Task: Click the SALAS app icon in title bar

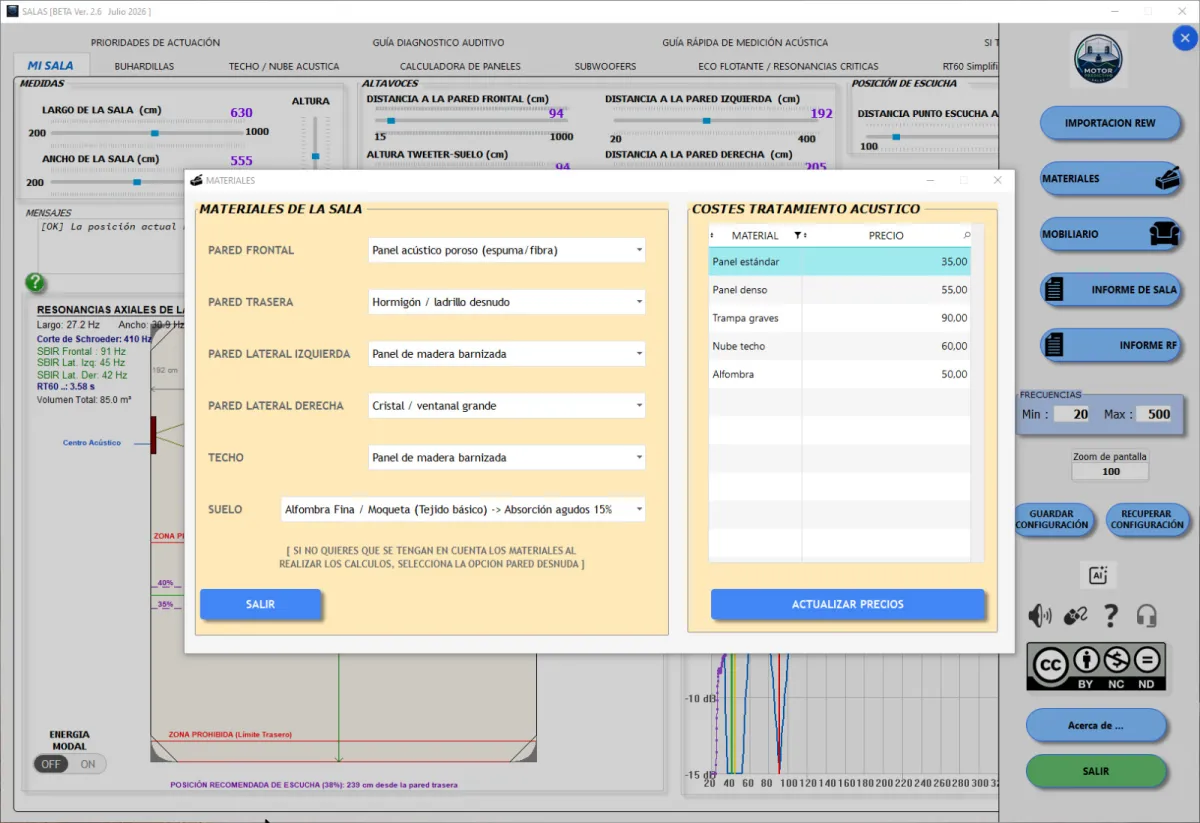Action: 12,10
